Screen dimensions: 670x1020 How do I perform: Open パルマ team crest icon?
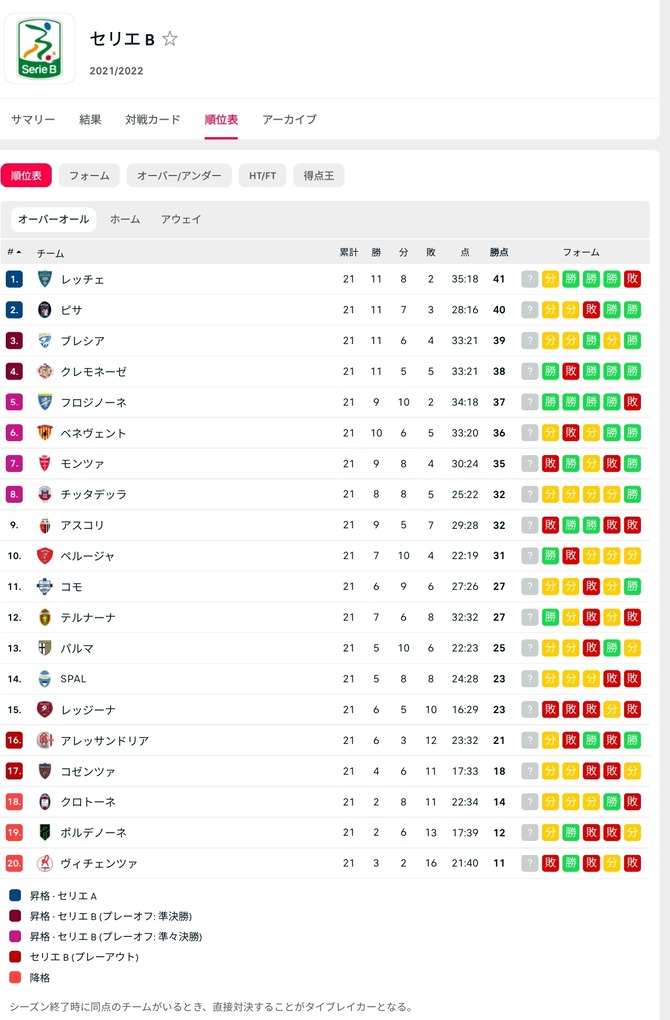pos(45,648)
